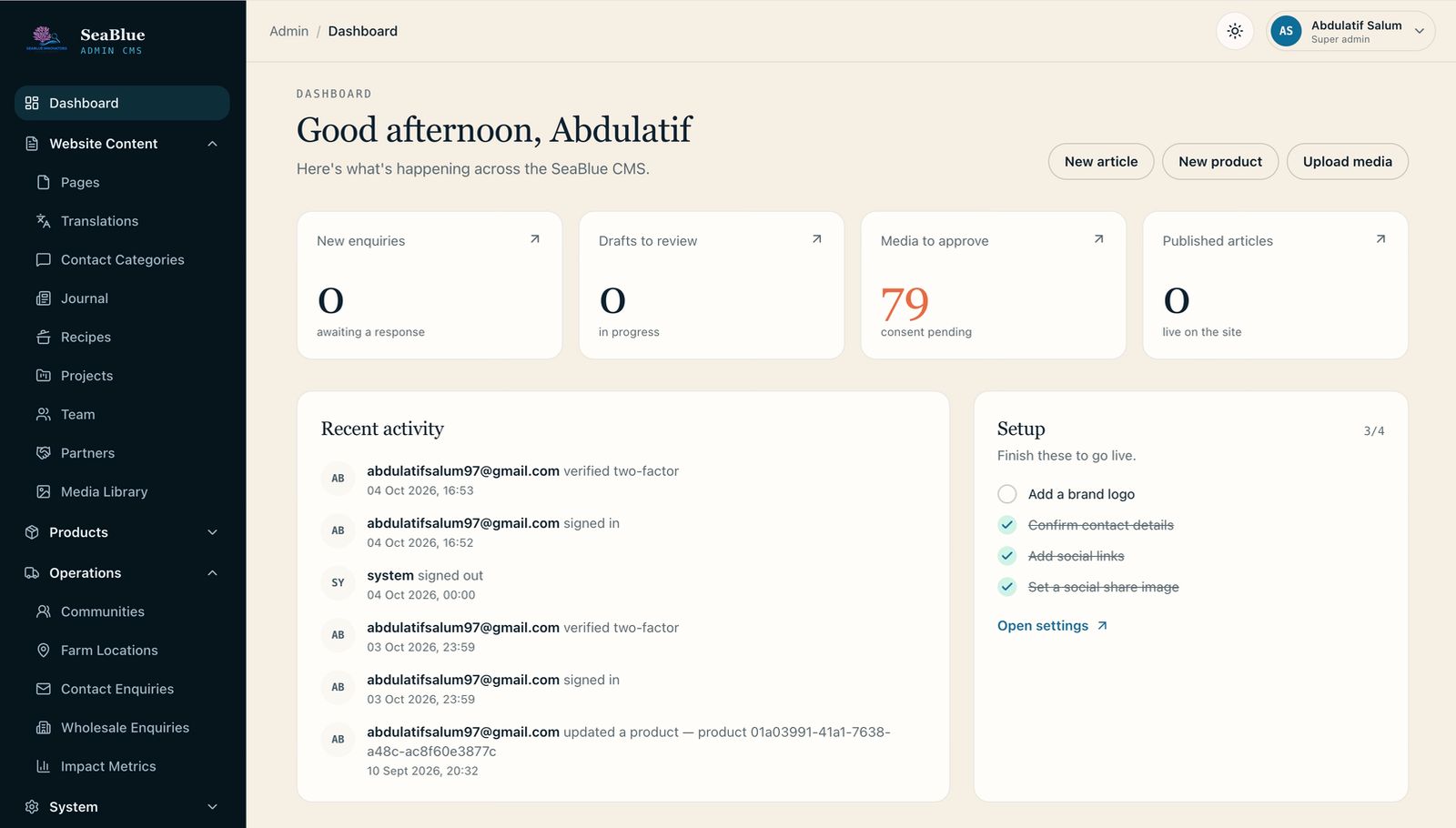The width and height of the screenshot is (1456, 828).
Task: Click the "updated a product" activity entry
Action: pyautogui.click(x=623, y=751)
